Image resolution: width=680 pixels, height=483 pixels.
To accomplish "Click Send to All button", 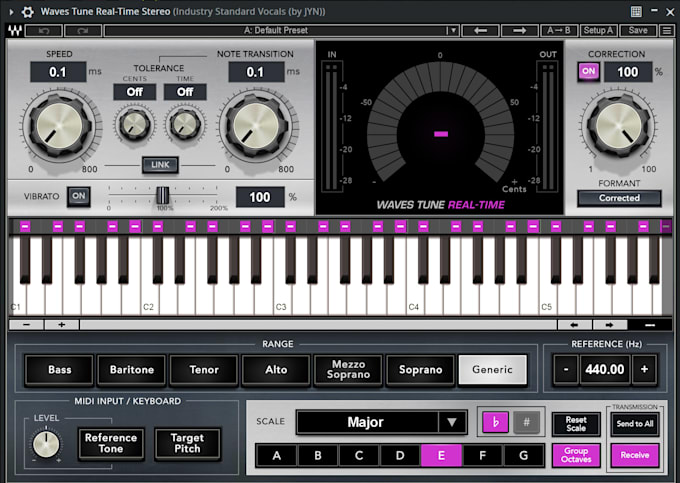I will 635,424.
